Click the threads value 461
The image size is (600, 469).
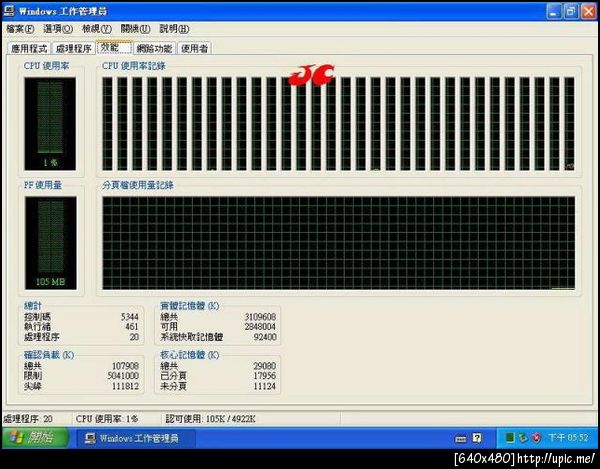(132, 327)
